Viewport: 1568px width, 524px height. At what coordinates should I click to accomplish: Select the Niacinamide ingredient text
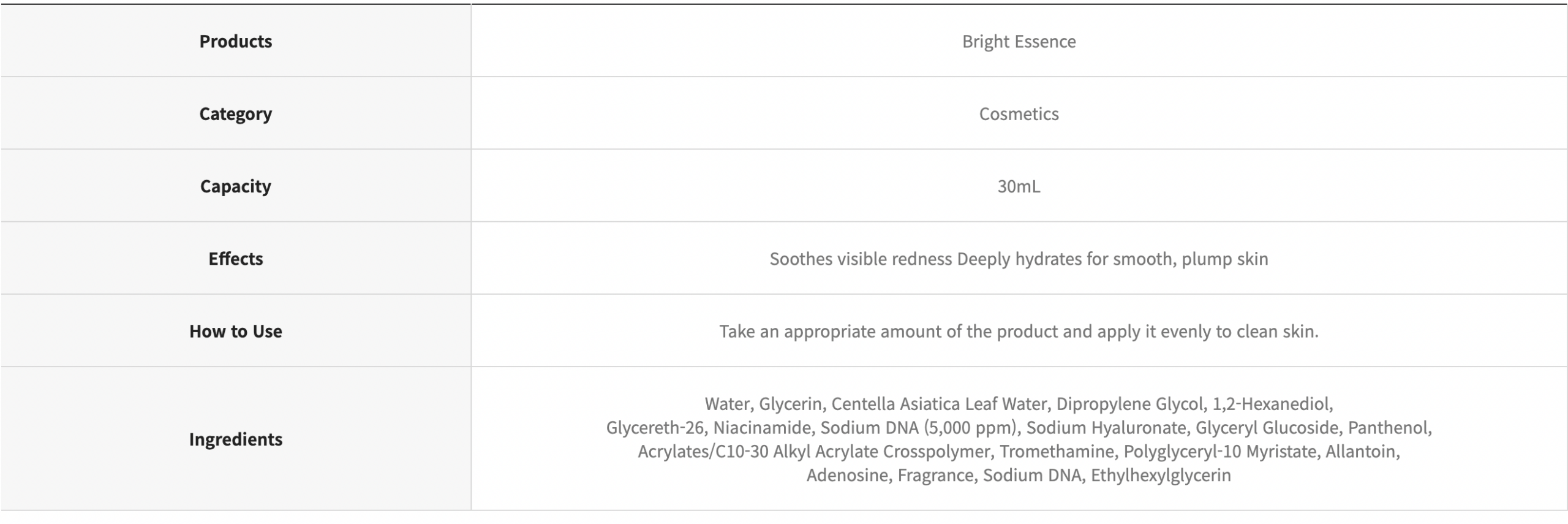tap(761, 427)
